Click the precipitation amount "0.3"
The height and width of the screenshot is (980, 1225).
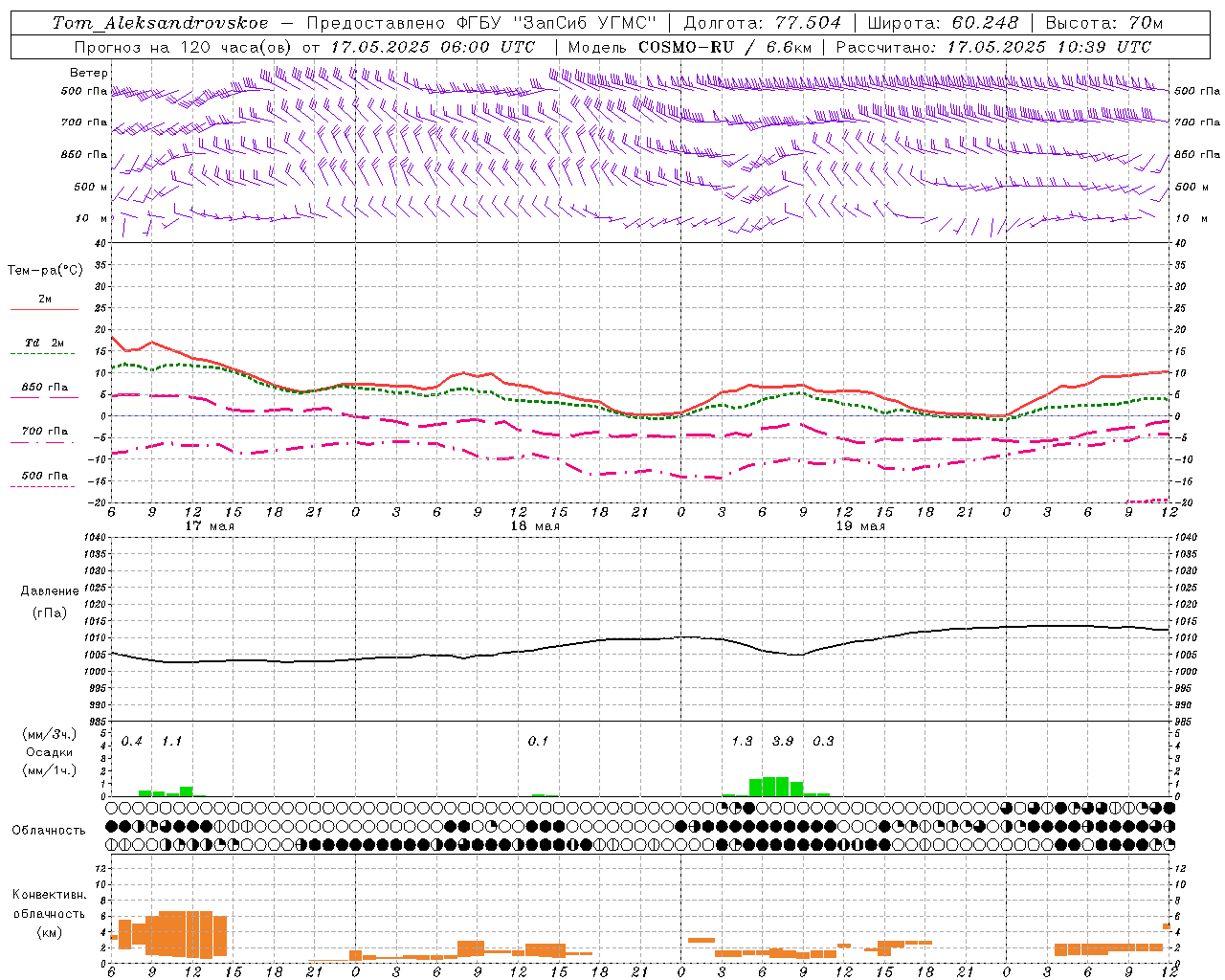click(x=823, y=742)
